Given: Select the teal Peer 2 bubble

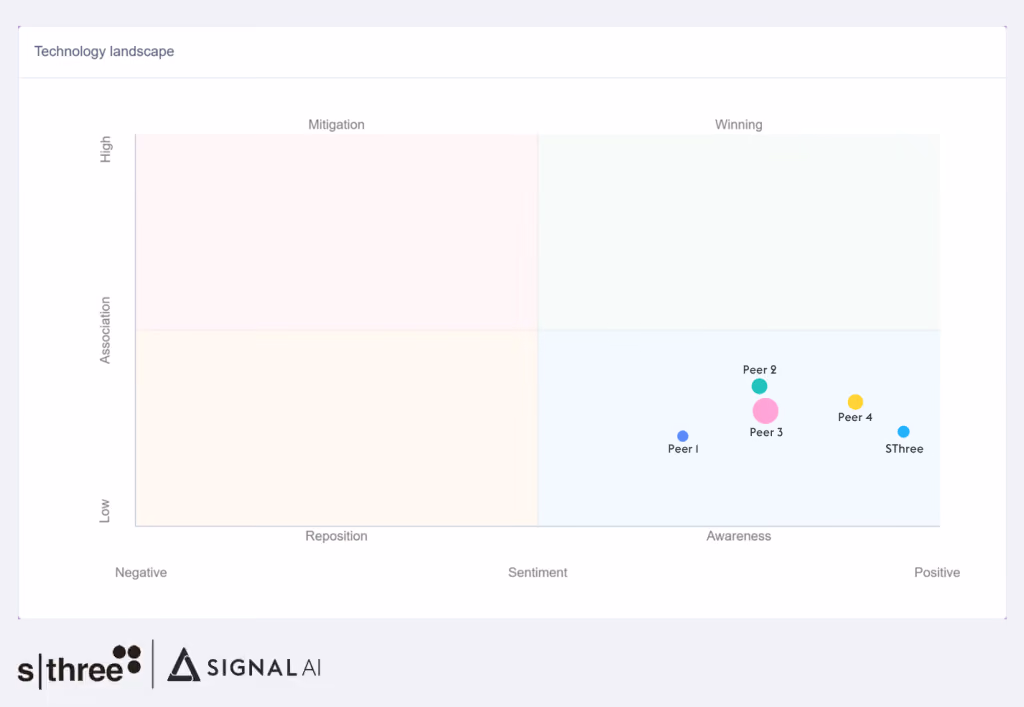Looking at the screenshot, I should [x=759, y=386].
